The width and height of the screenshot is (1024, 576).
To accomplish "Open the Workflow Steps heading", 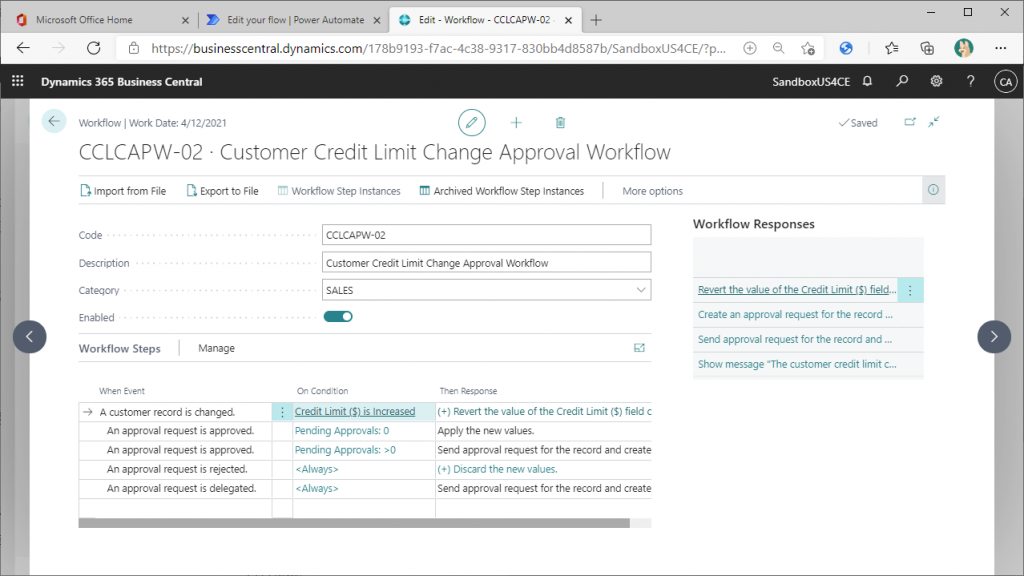I will (120, 348).
